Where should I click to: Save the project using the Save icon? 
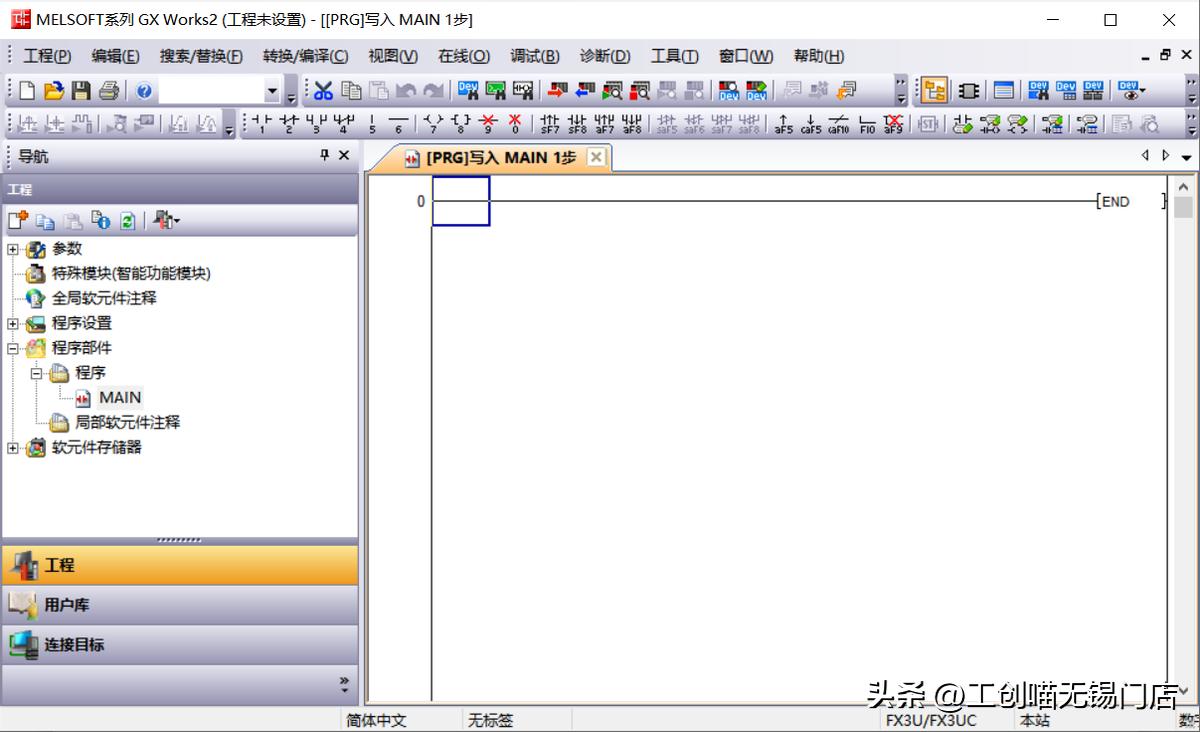(82, 90)
